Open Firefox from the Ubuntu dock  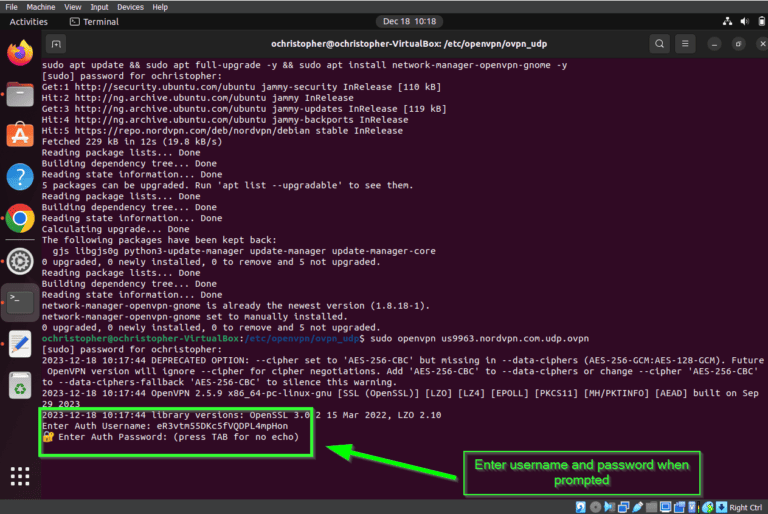[x=20, y=52]
